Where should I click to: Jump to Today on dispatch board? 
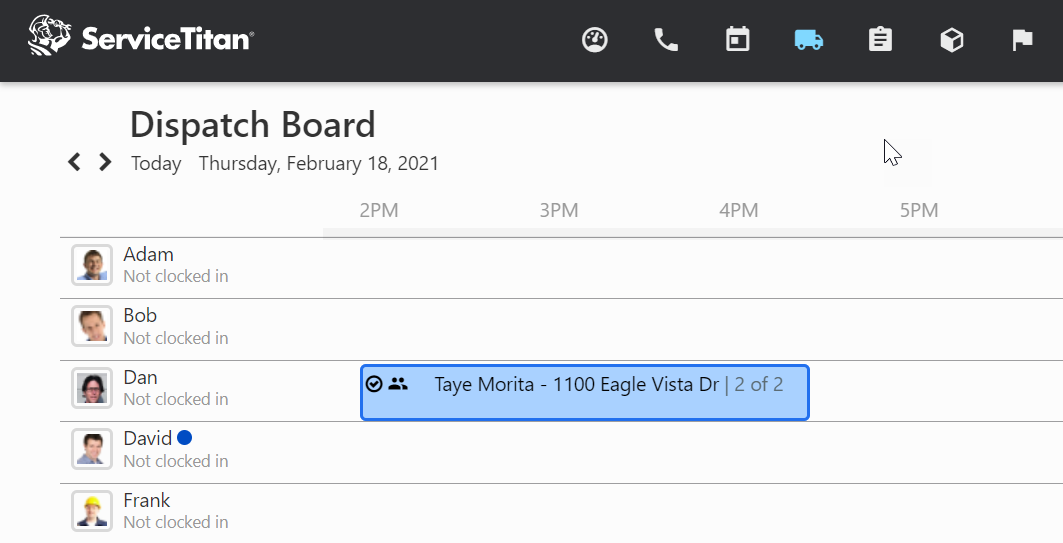coord(156,163)
